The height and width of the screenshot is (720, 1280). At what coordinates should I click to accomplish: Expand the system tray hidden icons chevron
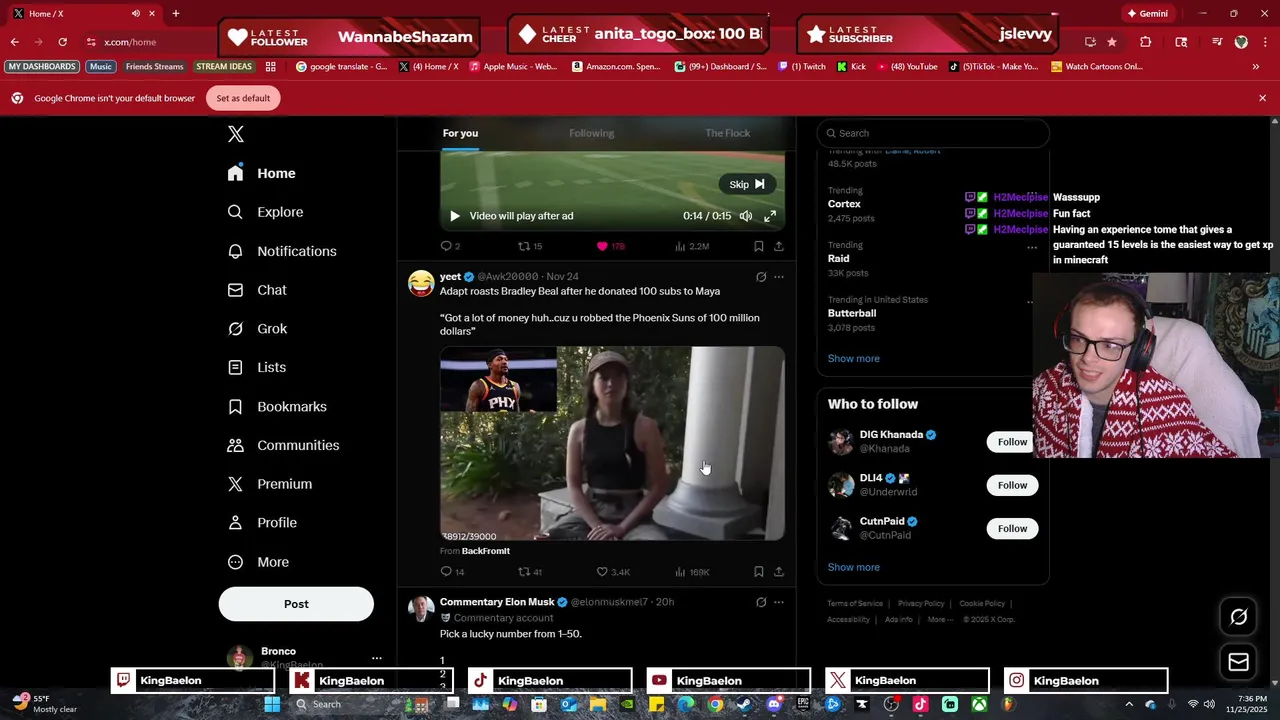(1129, 704)
